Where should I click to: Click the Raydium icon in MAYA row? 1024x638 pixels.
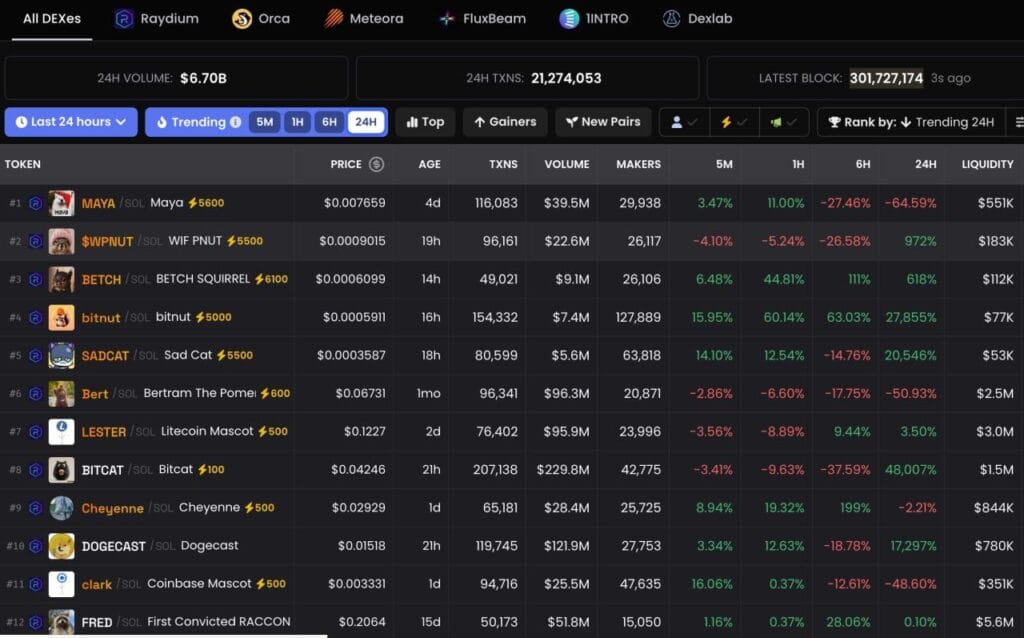click(36, 203)
